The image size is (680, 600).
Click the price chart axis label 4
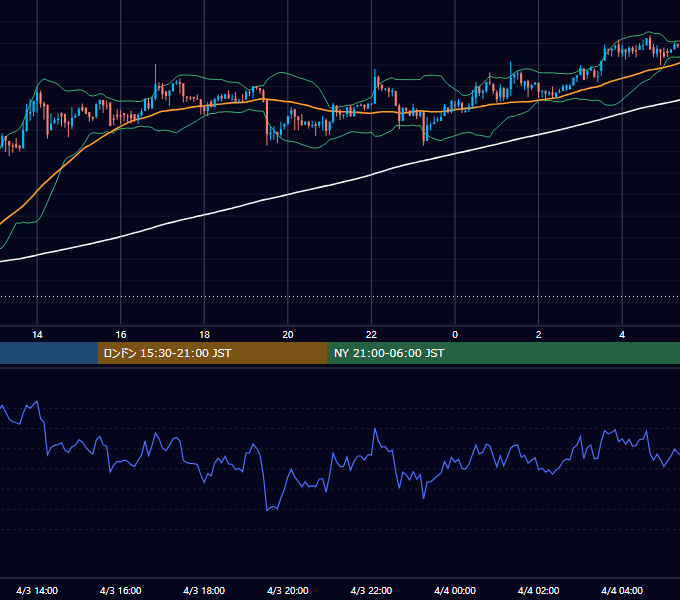tap(622, 335)
